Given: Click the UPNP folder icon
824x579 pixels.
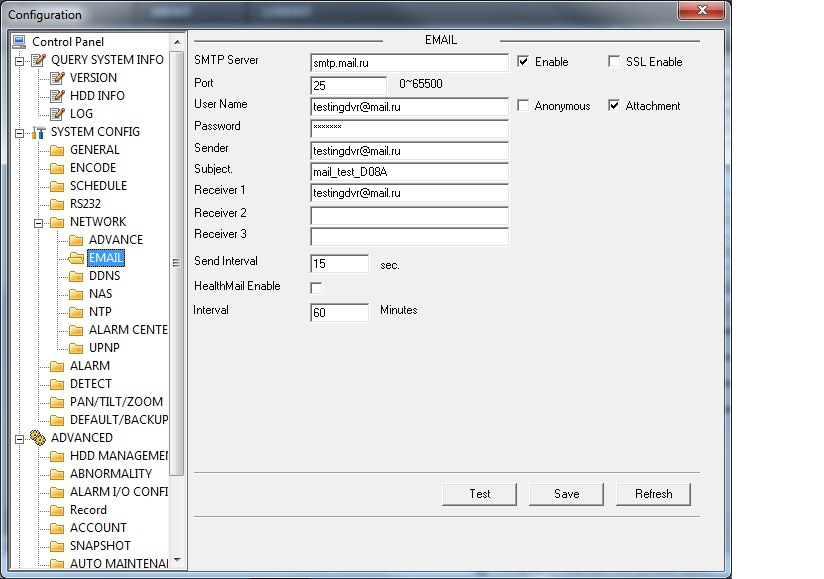Looking at the screenshot, I should (x=76, y=348).
